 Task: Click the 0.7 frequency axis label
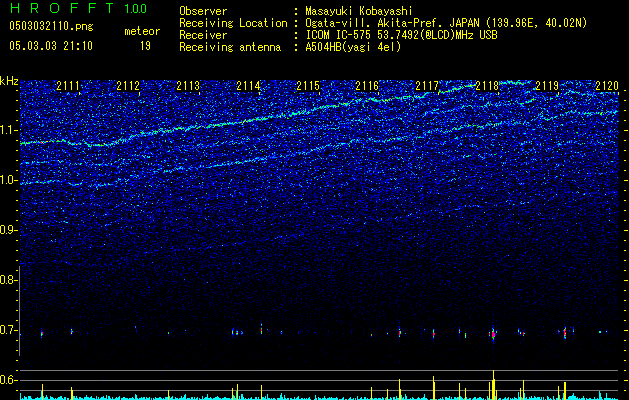[x=8, y=330]
